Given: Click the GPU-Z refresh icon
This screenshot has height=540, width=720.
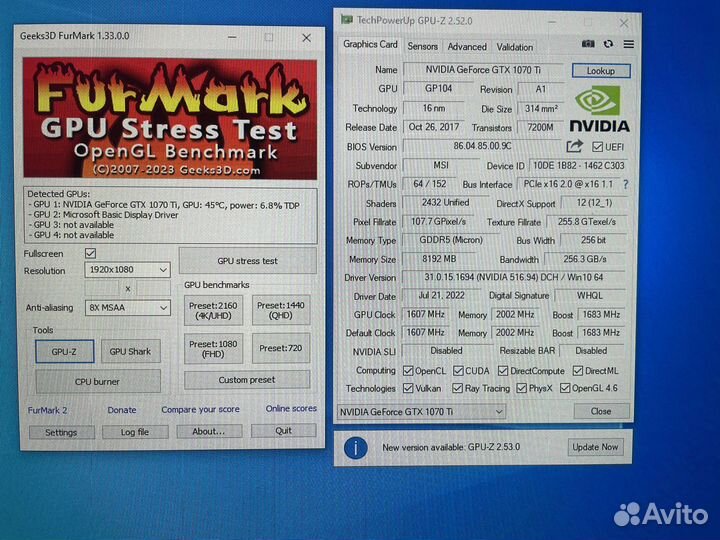Looking at the screenshot, I should point(609,44).
